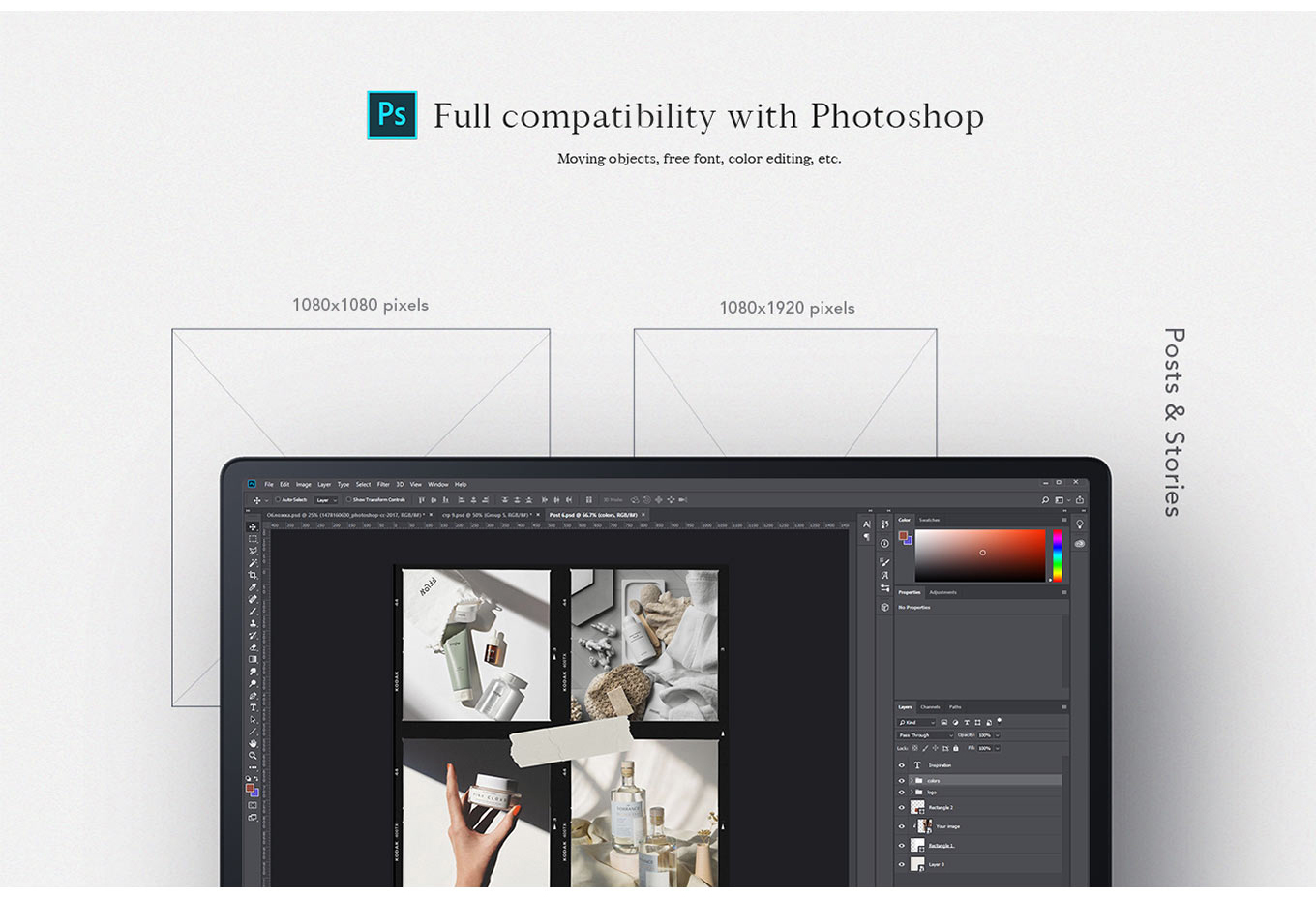1316x898 pixels.
Task: Open the workspace switcher dropdown
Action: 1062,500
